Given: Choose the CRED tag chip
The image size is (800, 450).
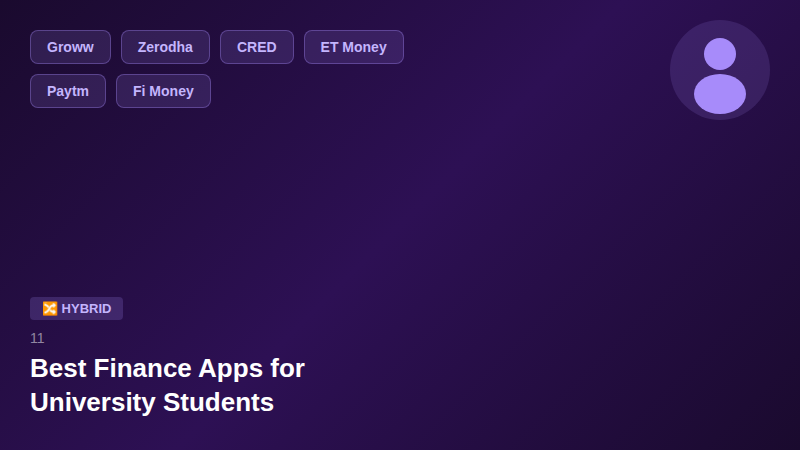Looking at the screenshot, I should (x=256, y=47).
